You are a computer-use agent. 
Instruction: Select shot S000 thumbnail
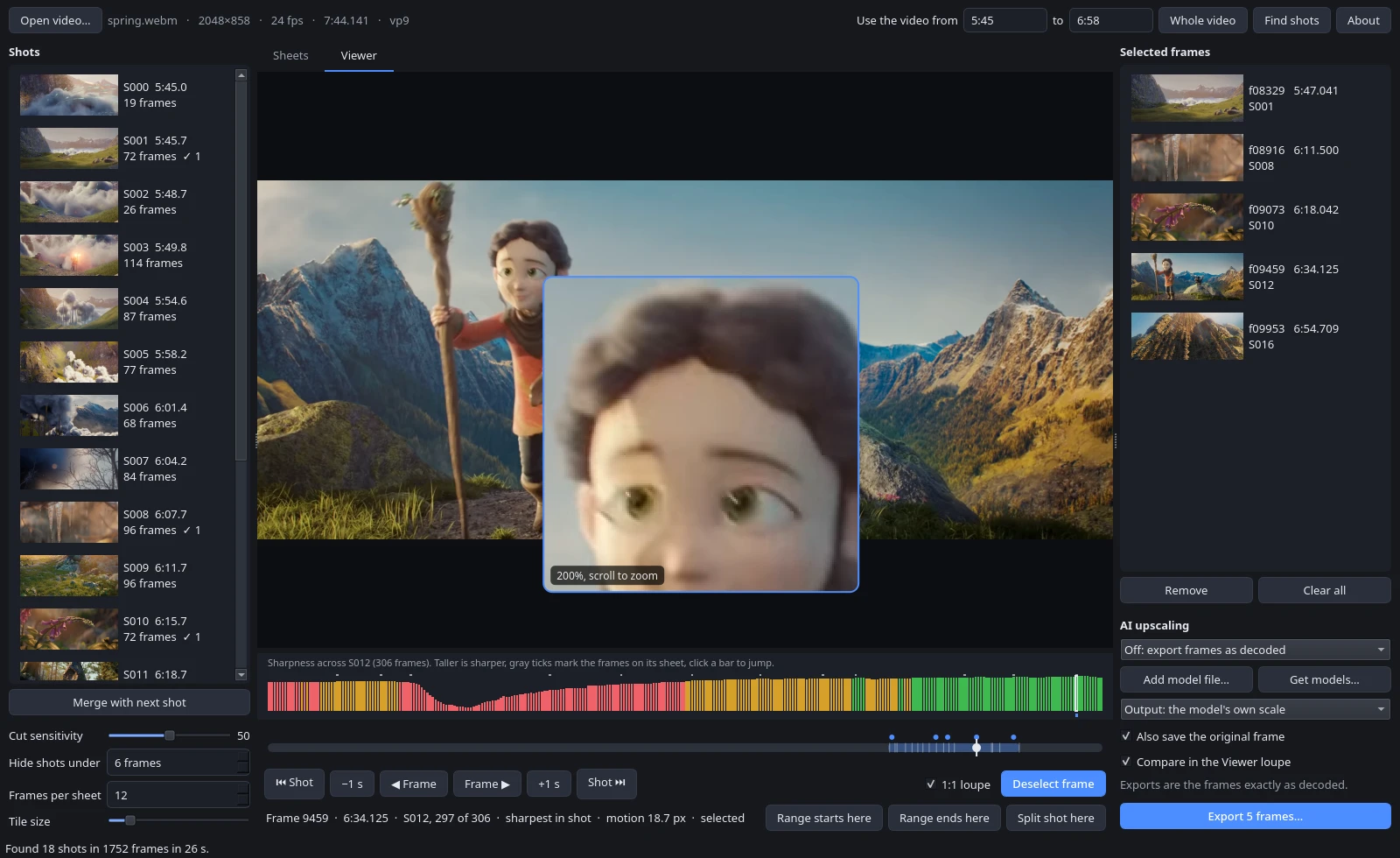pyautogui.click(x=69, y=95)
